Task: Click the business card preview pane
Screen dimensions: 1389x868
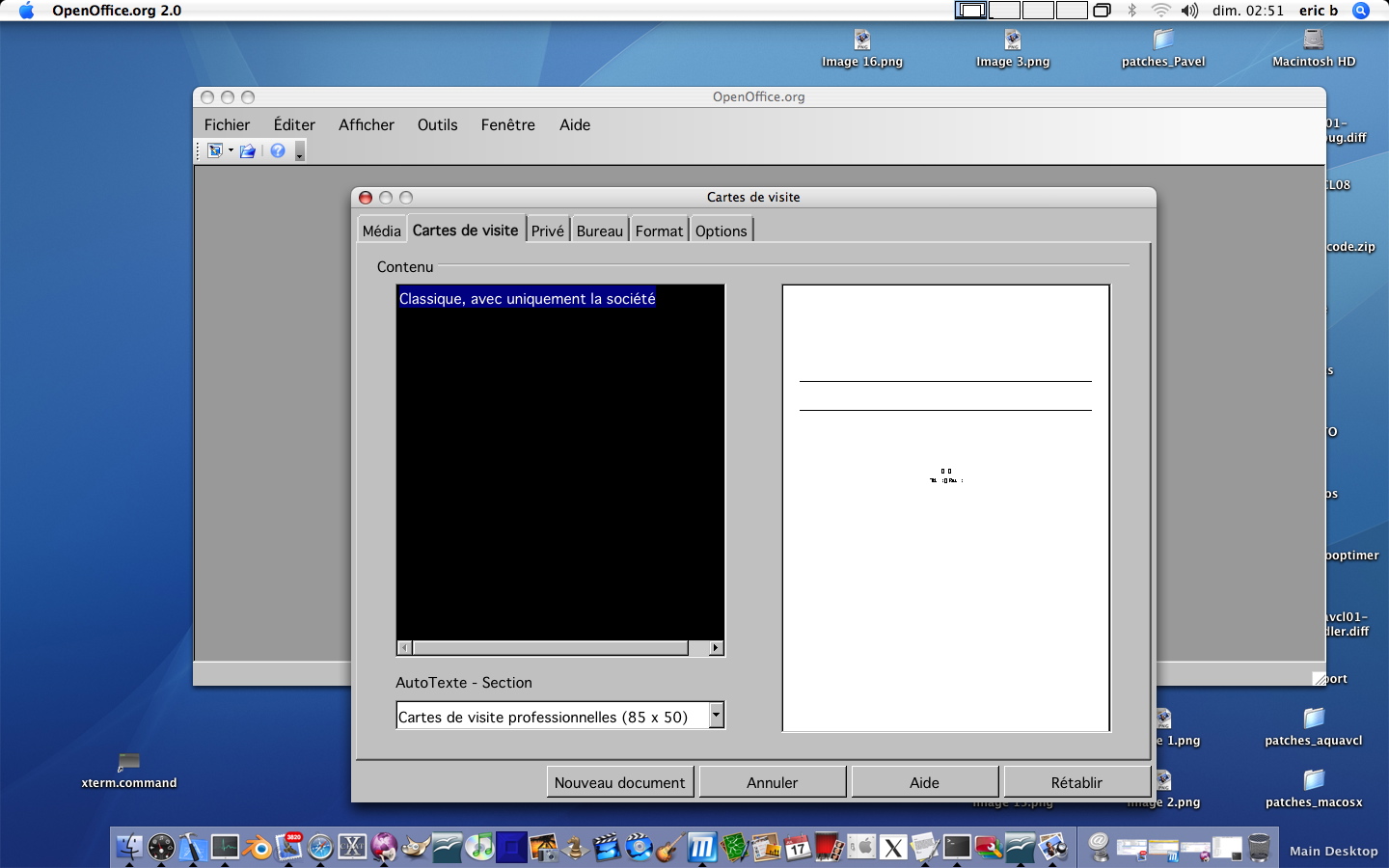Action: pyautogui.click(x=946, y=508)
